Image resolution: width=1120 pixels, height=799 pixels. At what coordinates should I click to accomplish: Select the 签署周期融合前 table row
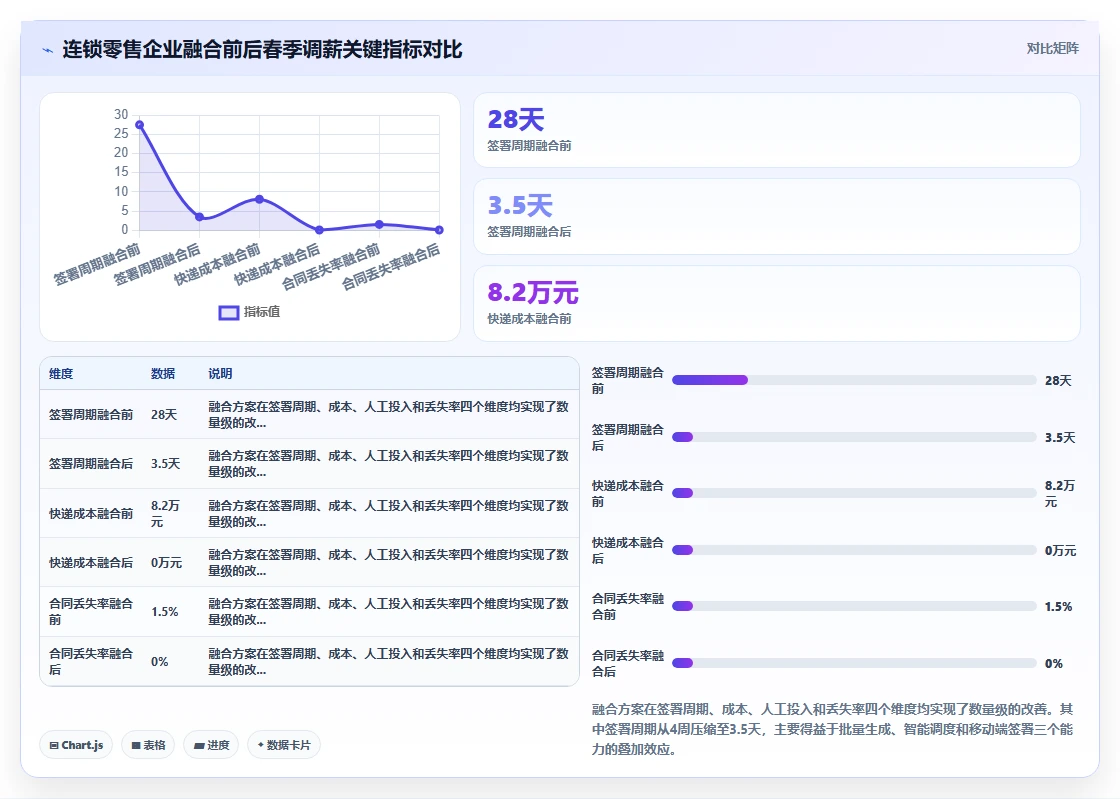tap(309, 414)
